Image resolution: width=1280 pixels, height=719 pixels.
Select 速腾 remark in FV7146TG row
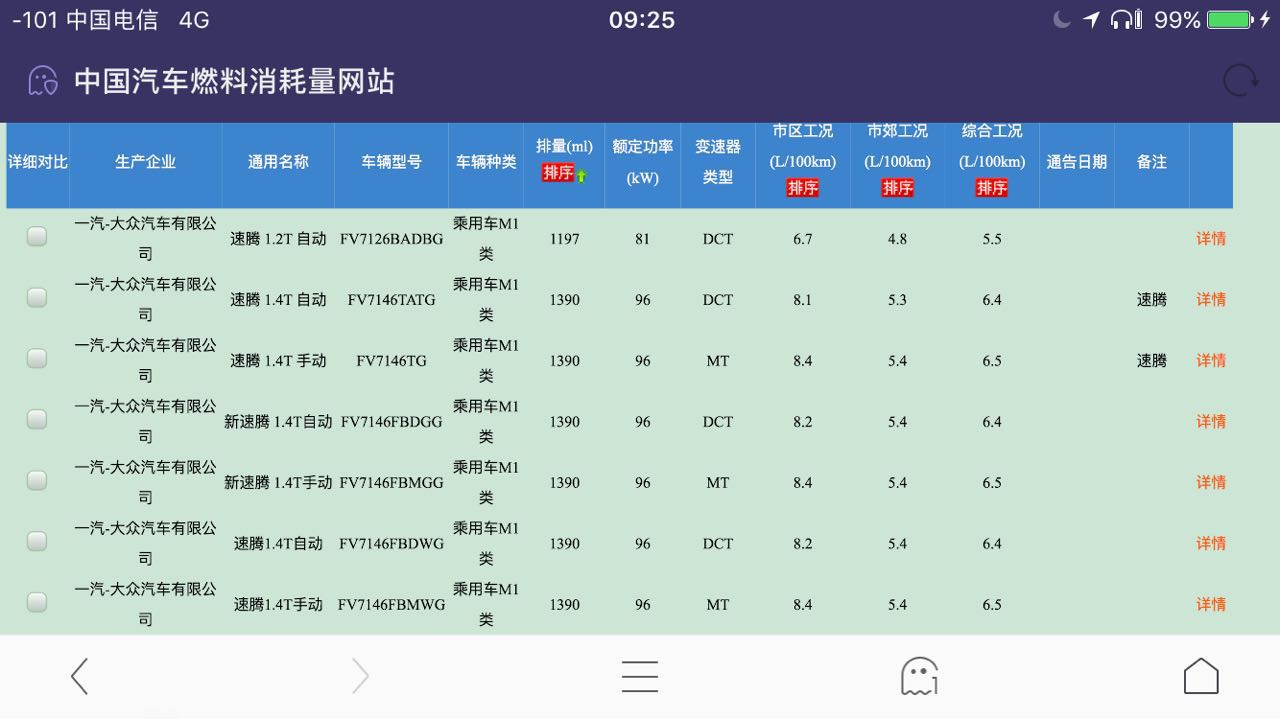1152,361
